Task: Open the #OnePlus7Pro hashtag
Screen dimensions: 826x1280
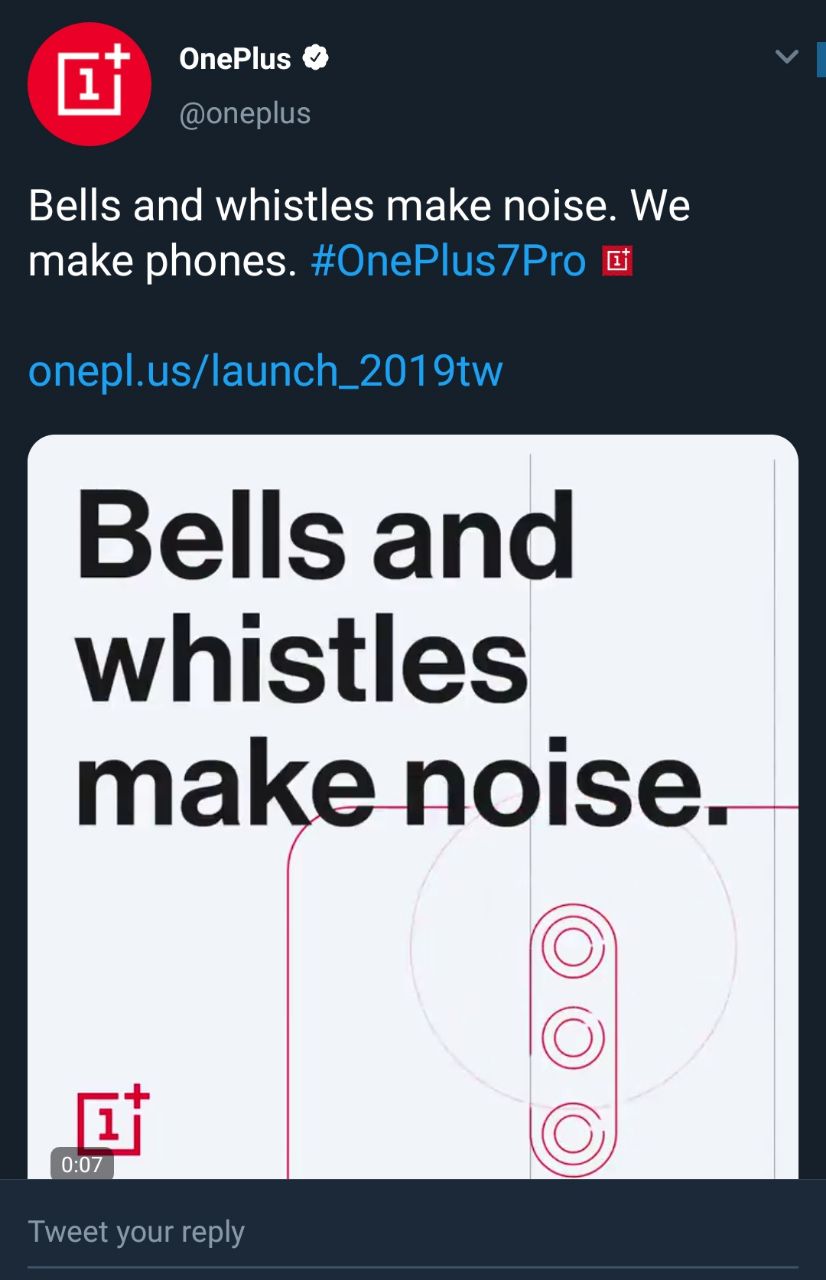Action: coord(448,261)
